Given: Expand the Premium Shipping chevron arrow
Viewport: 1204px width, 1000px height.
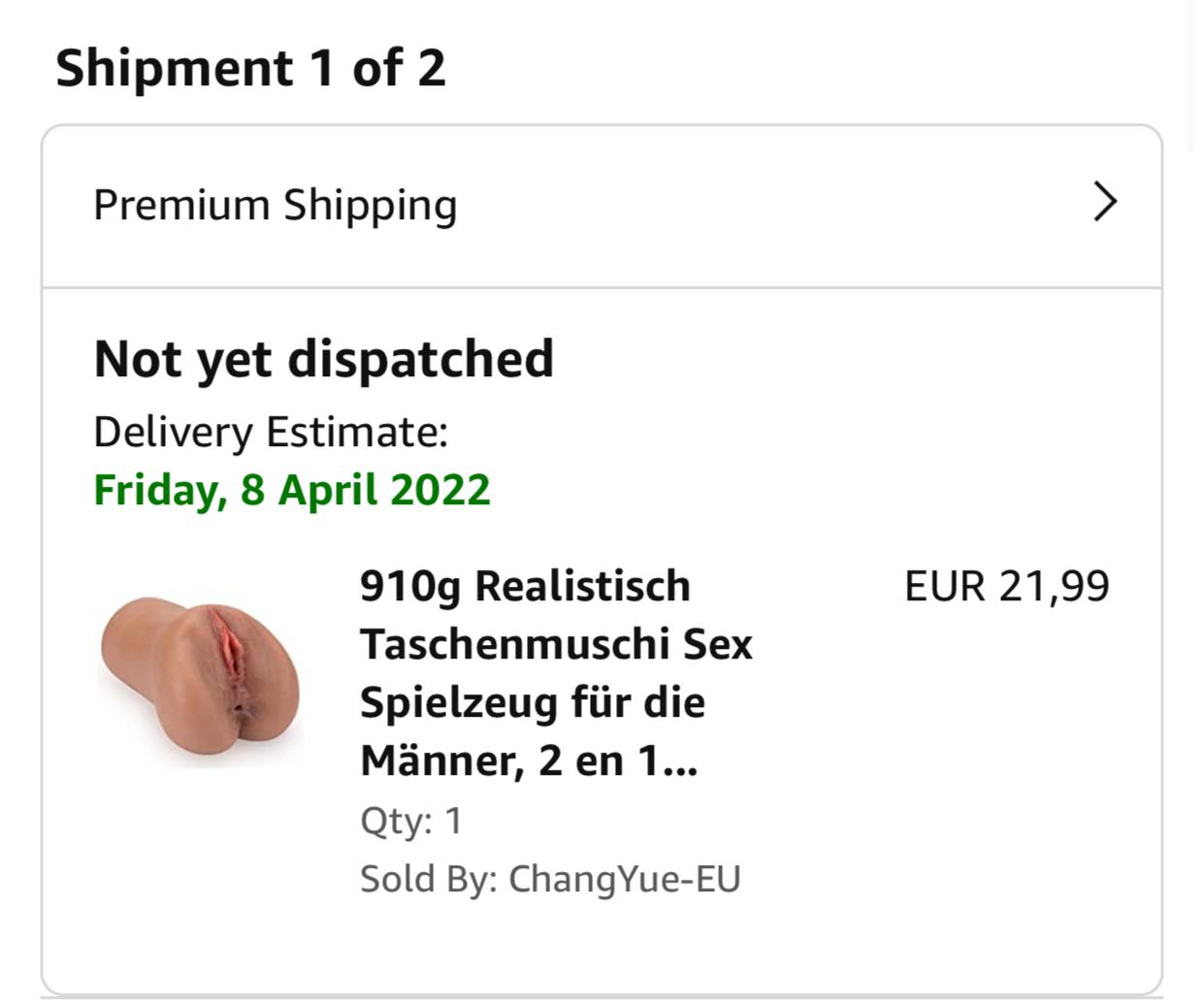Looking at the screenshot, I should pos(1105,203).
